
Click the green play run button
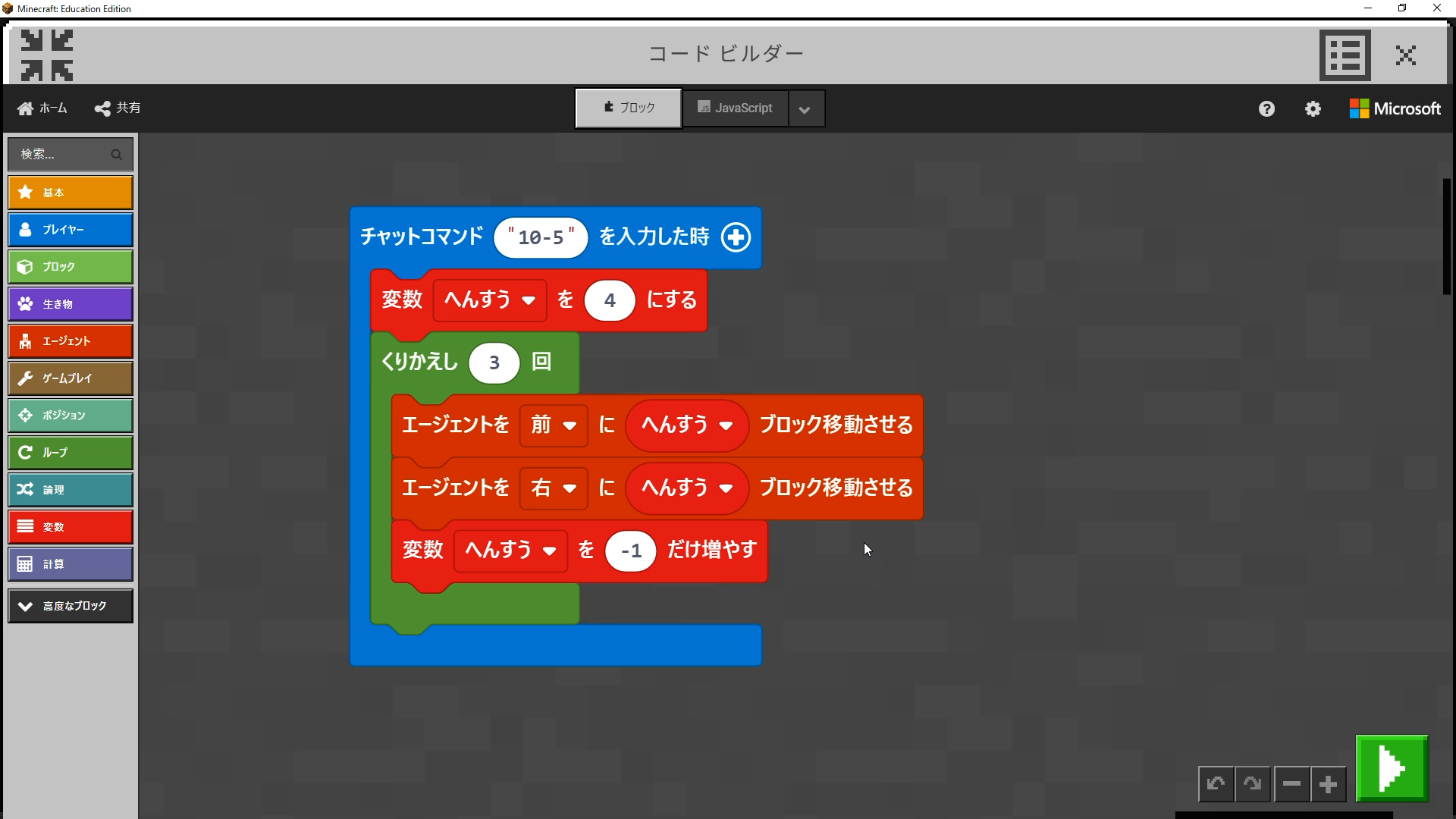click(x=1392, y=768)
